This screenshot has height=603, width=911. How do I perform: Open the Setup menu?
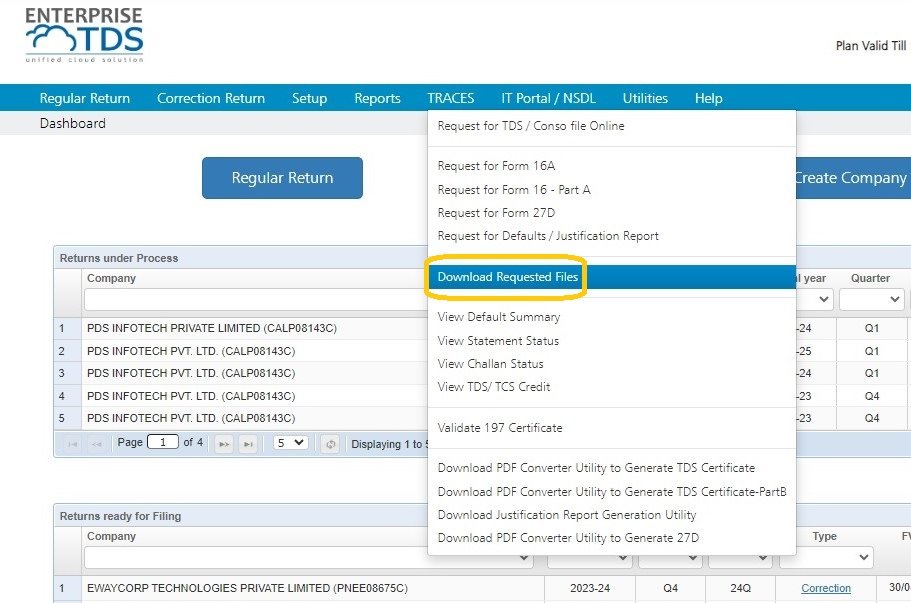pos(309,98)
